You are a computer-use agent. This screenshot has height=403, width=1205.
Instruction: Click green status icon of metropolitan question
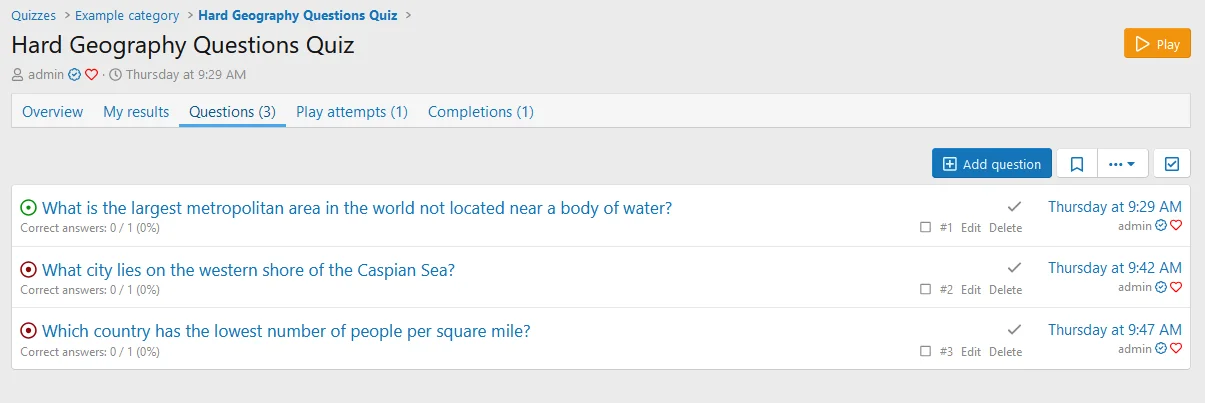point(28,208)
